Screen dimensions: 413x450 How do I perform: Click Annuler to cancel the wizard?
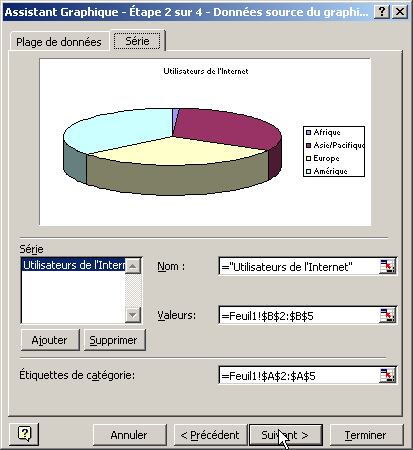(129, 435)
